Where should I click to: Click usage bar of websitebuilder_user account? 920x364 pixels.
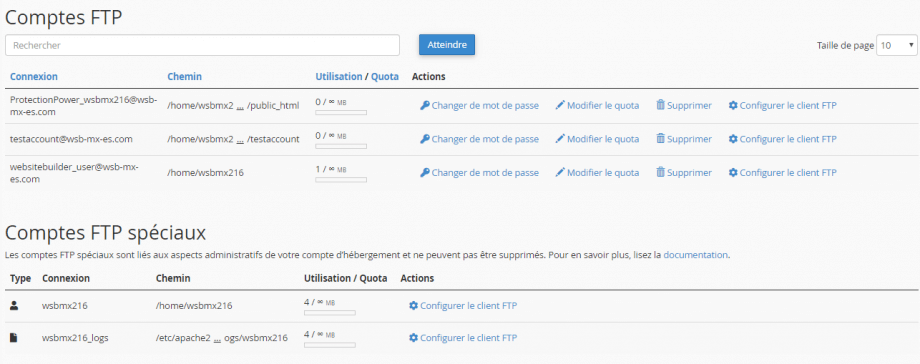[341, 180]
